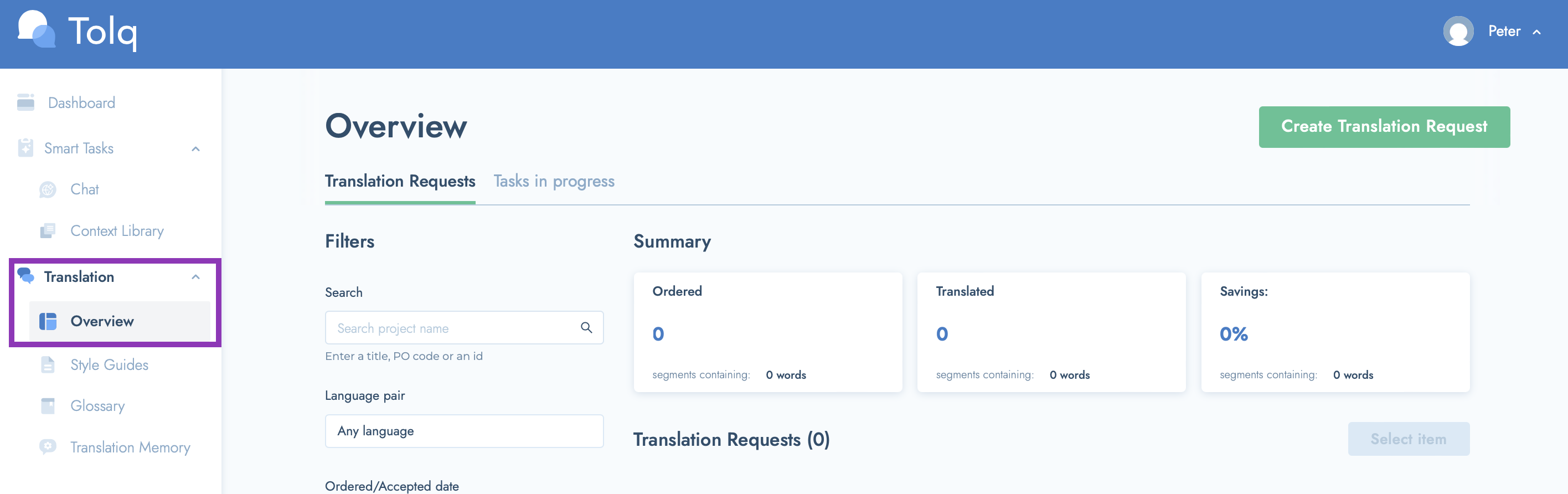The width and height of the screenshot is (1568, 494).
Task: Click the Smart Tasks label
Action: coord(79,148)
